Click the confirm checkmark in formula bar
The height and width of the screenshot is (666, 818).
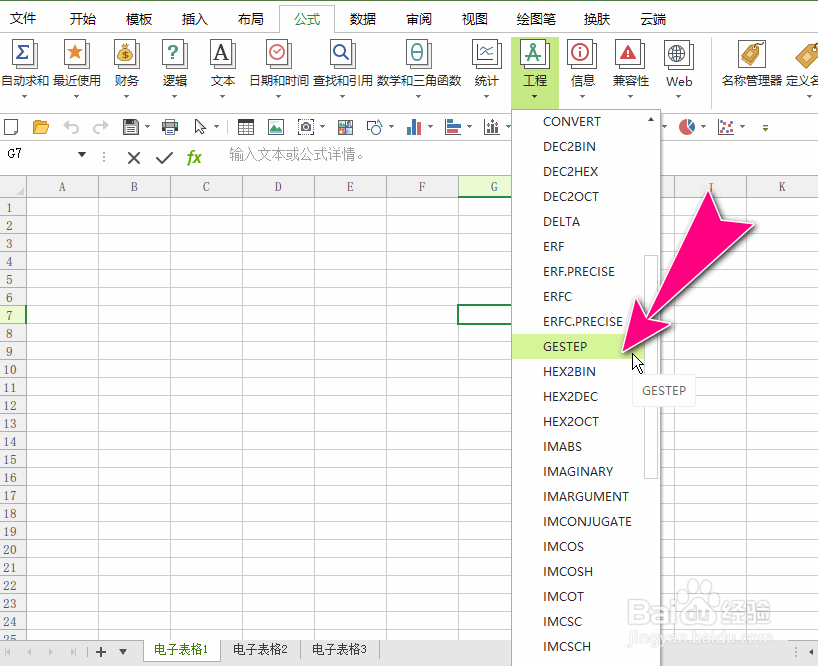pyautogui.click(x=164, y=158)
